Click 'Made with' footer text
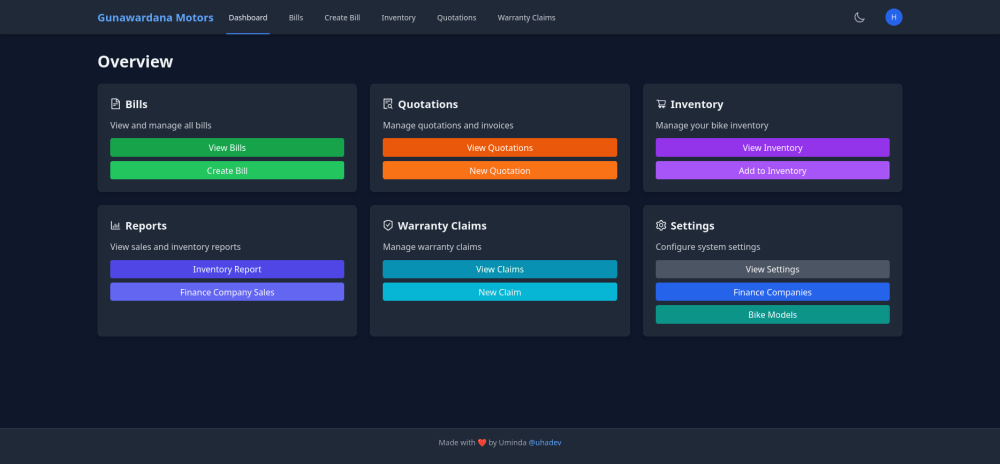 pos(457,442)
